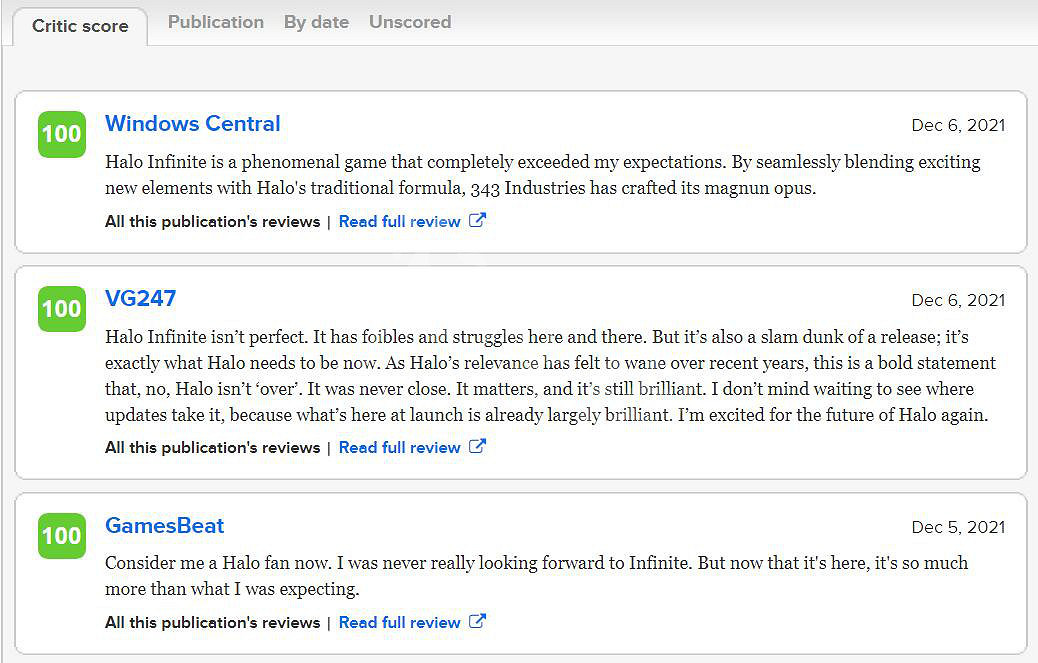Sort reviews with the By date tab
Viewport: 1038px width, 663px height.
[x=316, y=22]
